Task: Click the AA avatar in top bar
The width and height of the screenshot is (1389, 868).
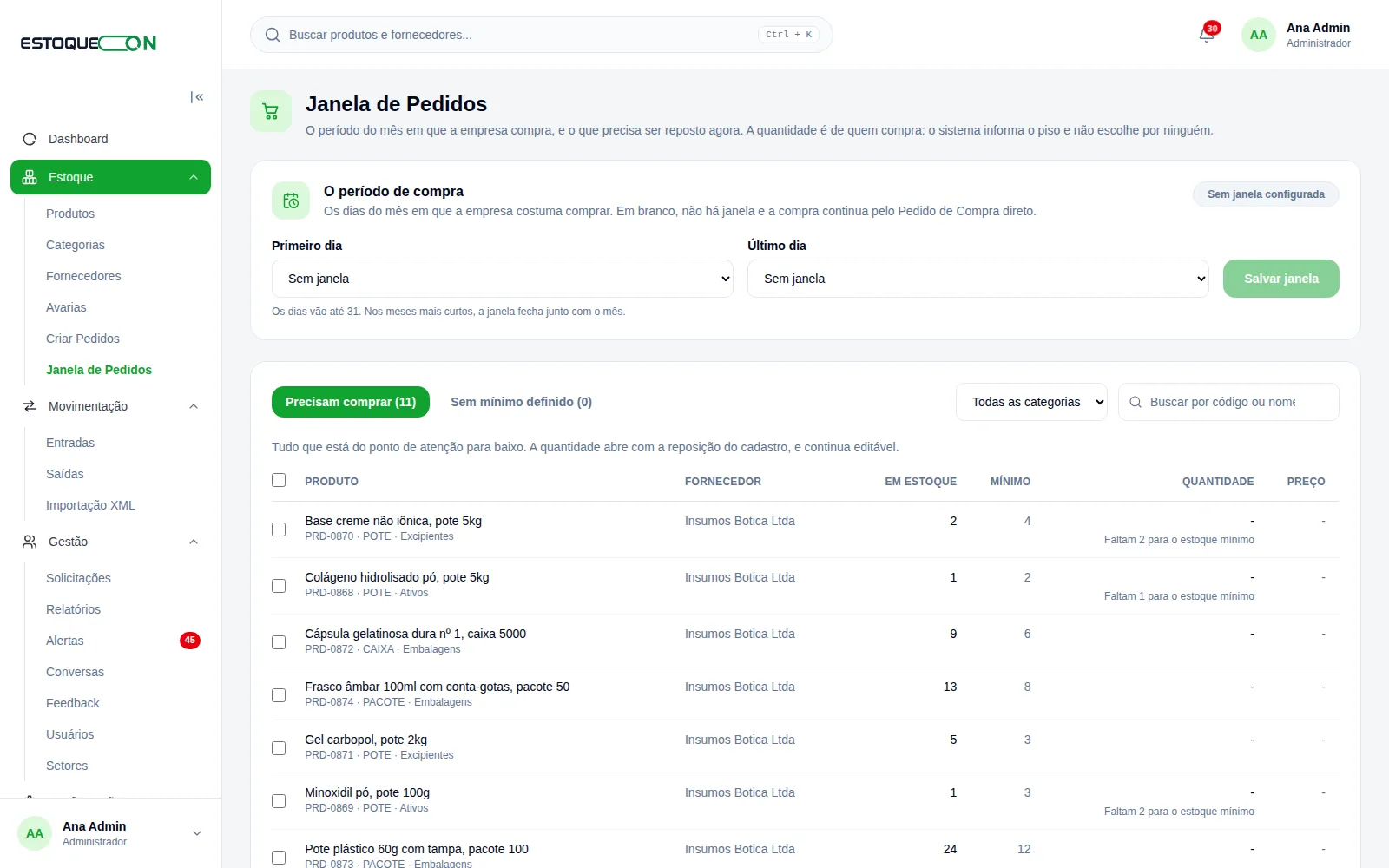Action: [x=1259, y=35]
